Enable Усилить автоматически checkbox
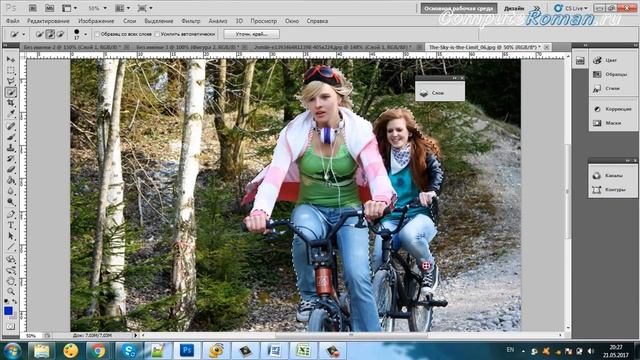The width and height of the screenshot is (640, 360). point(157,34)
